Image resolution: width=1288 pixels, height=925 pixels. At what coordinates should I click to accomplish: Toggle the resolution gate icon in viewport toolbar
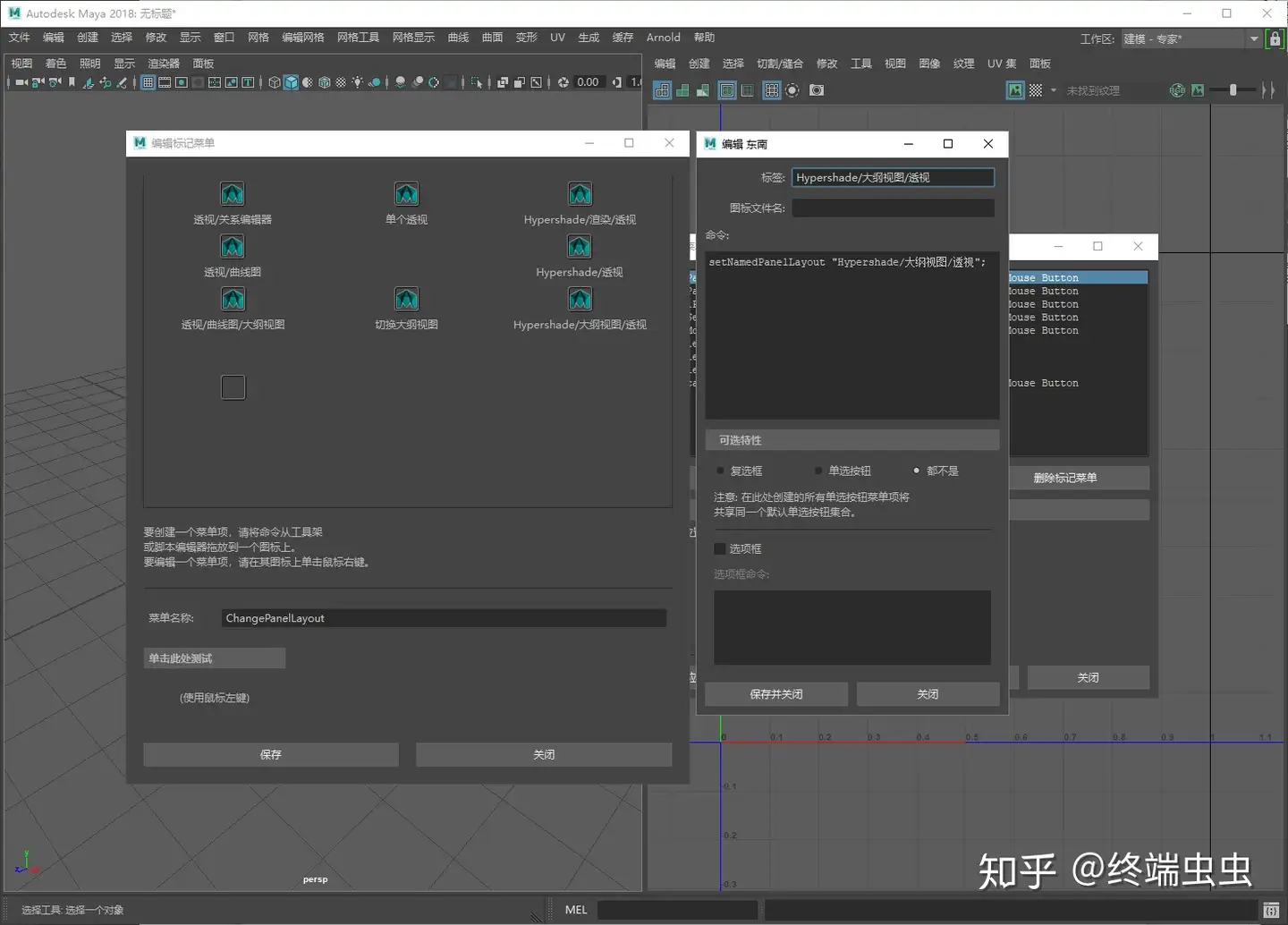click(181, 82)
